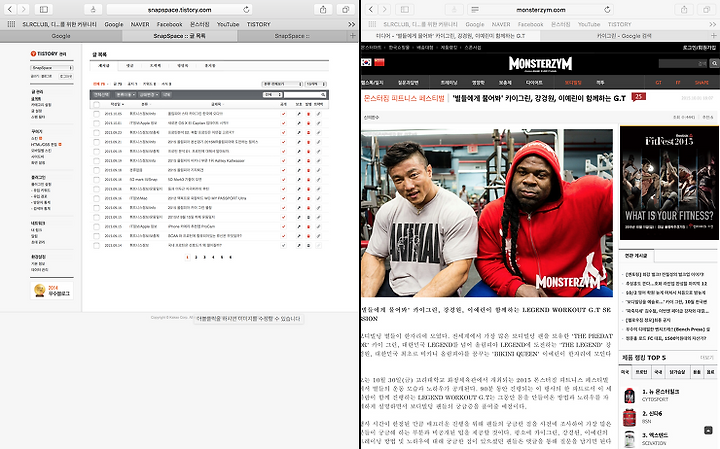Click the snapspace.tistory.com address bar
Screen dimensions: 720x449
tap(180, 10)
